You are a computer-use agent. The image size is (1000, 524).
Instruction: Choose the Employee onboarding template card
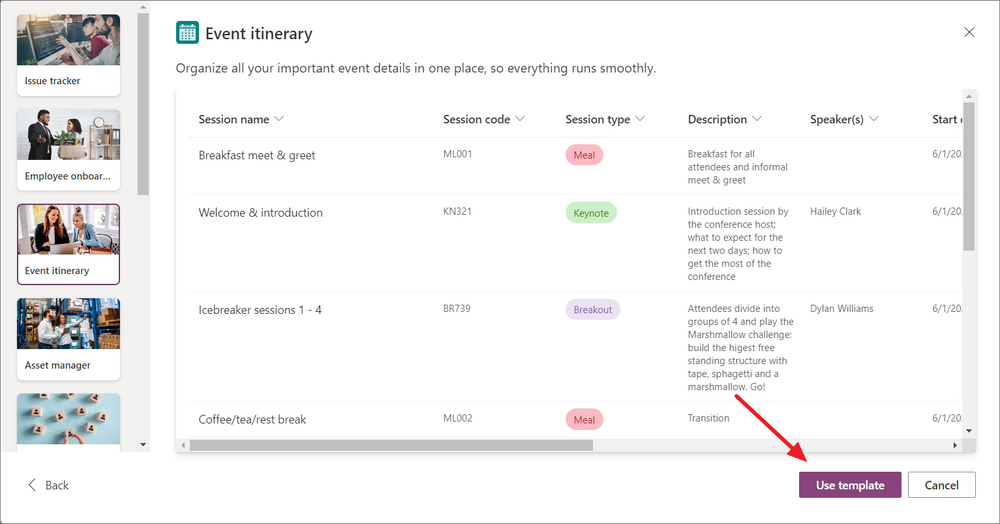coord(68,150)
